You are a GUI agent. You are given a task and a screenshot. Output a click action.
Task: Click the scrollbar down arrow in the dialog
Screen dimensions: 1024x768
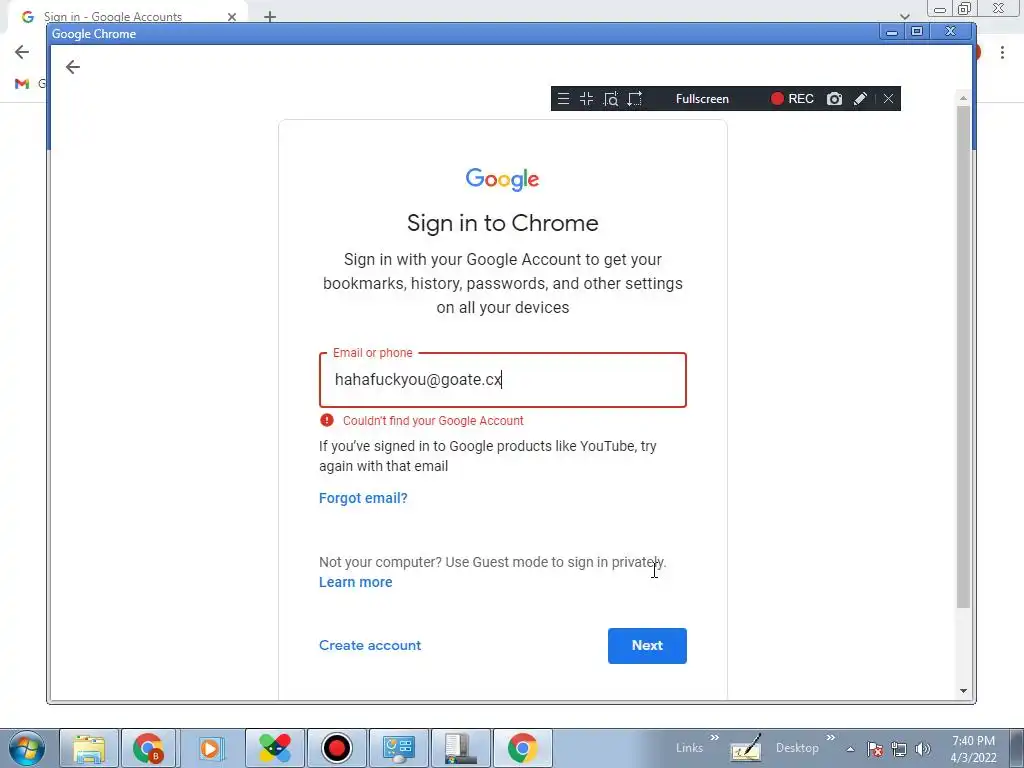point(963,691)
